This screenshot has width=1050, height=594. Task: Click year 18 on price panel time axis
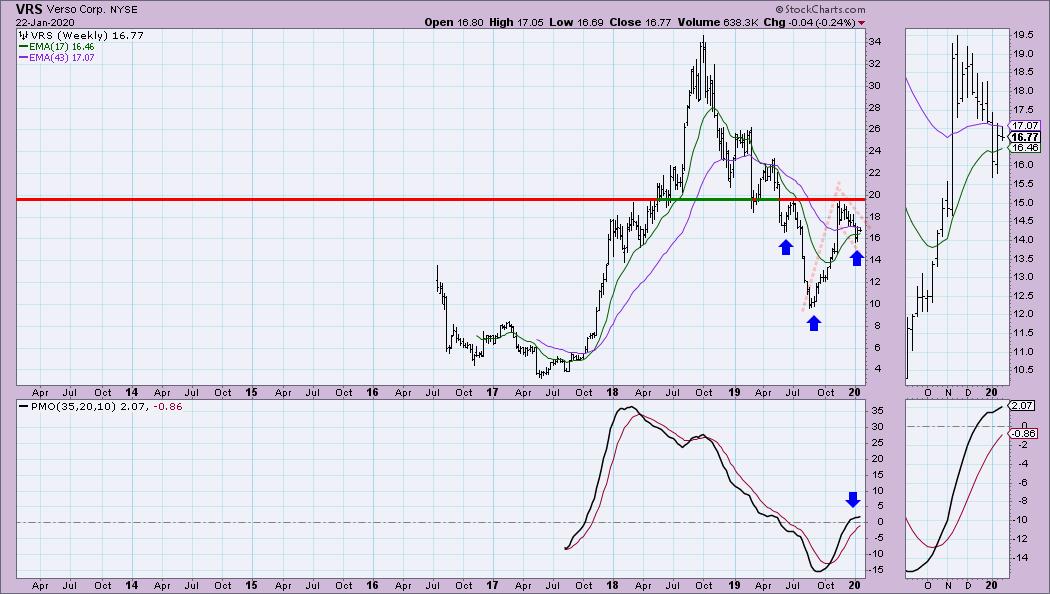click(613, 392)
